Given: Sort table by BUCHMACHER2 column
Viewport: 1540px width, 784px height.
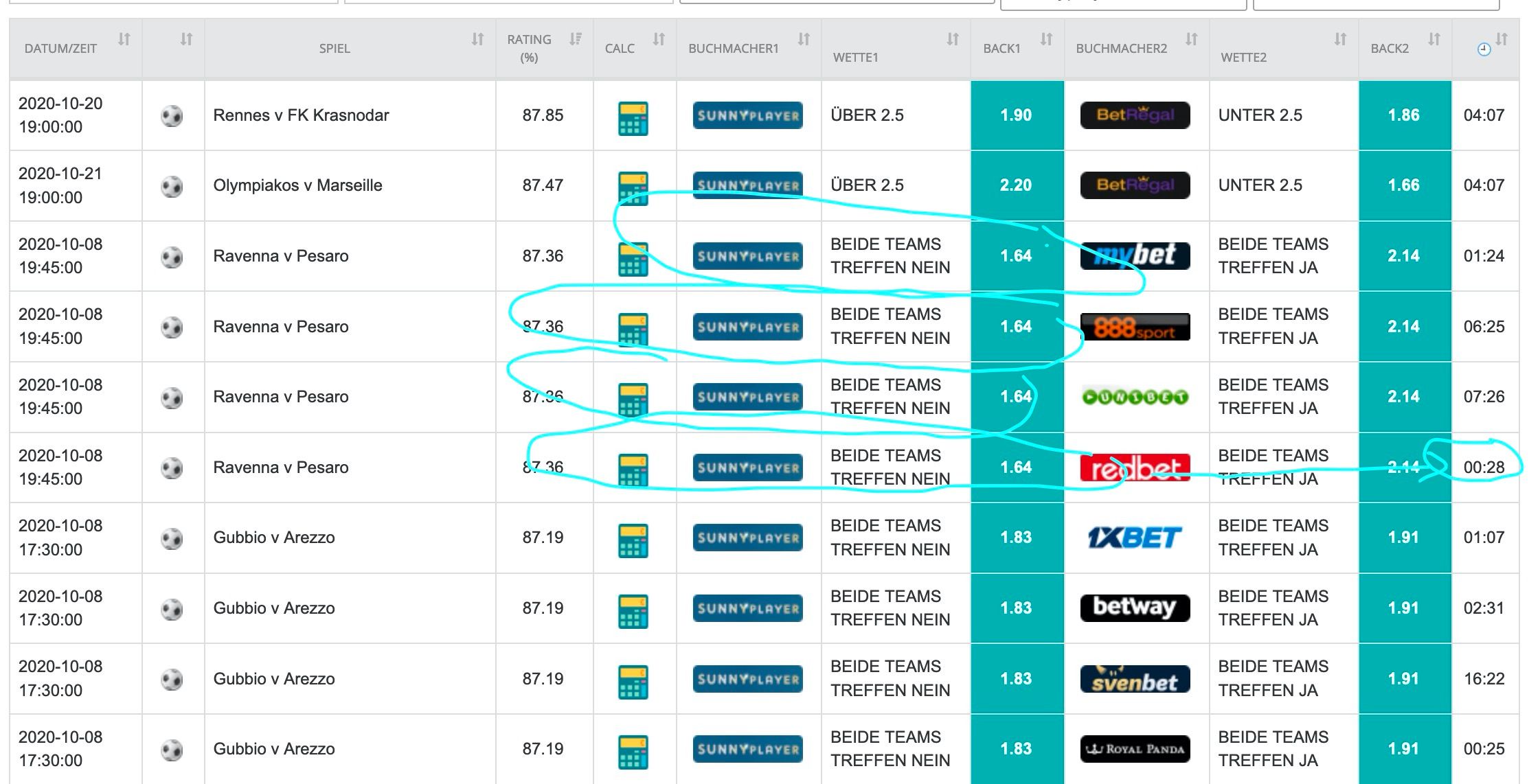Looking at the screenshot, I should (1191, 39).
